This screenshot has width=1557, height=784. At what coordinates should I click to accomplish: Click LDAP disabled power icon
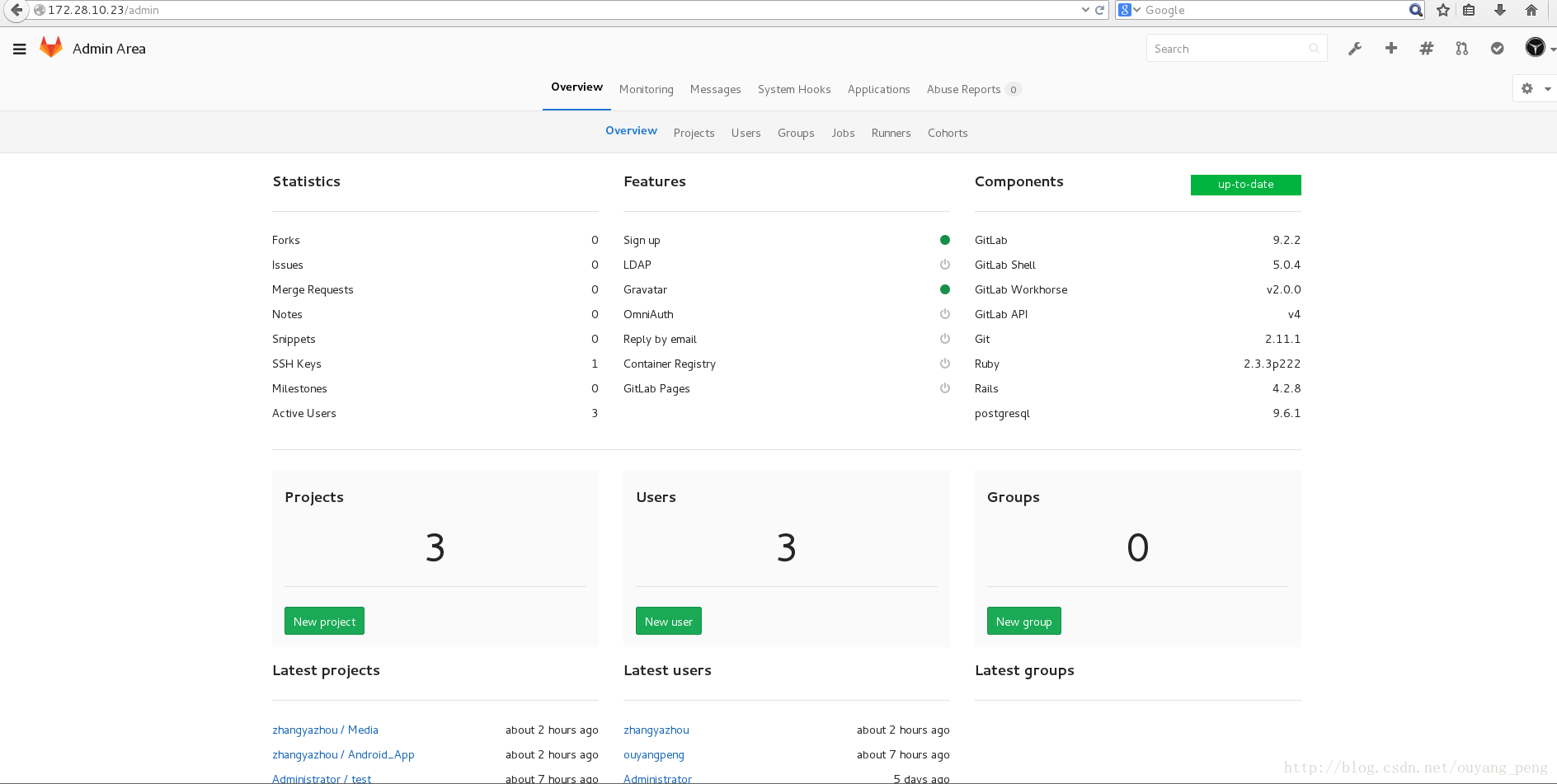coord(945,265)
